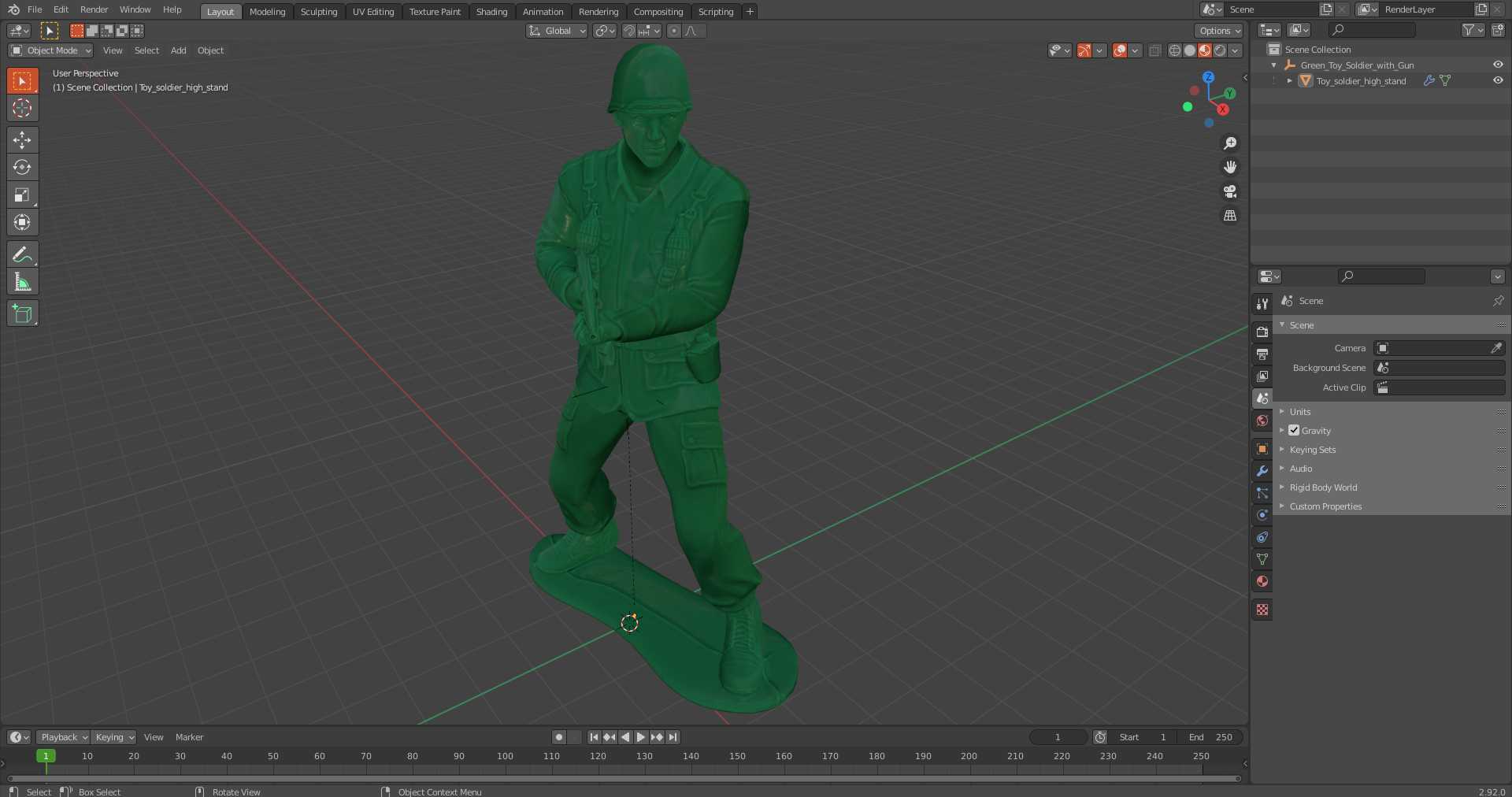The image size is (1512, 797).
Task: Toggle auto keying record button
Action: [x=559, y=737]
